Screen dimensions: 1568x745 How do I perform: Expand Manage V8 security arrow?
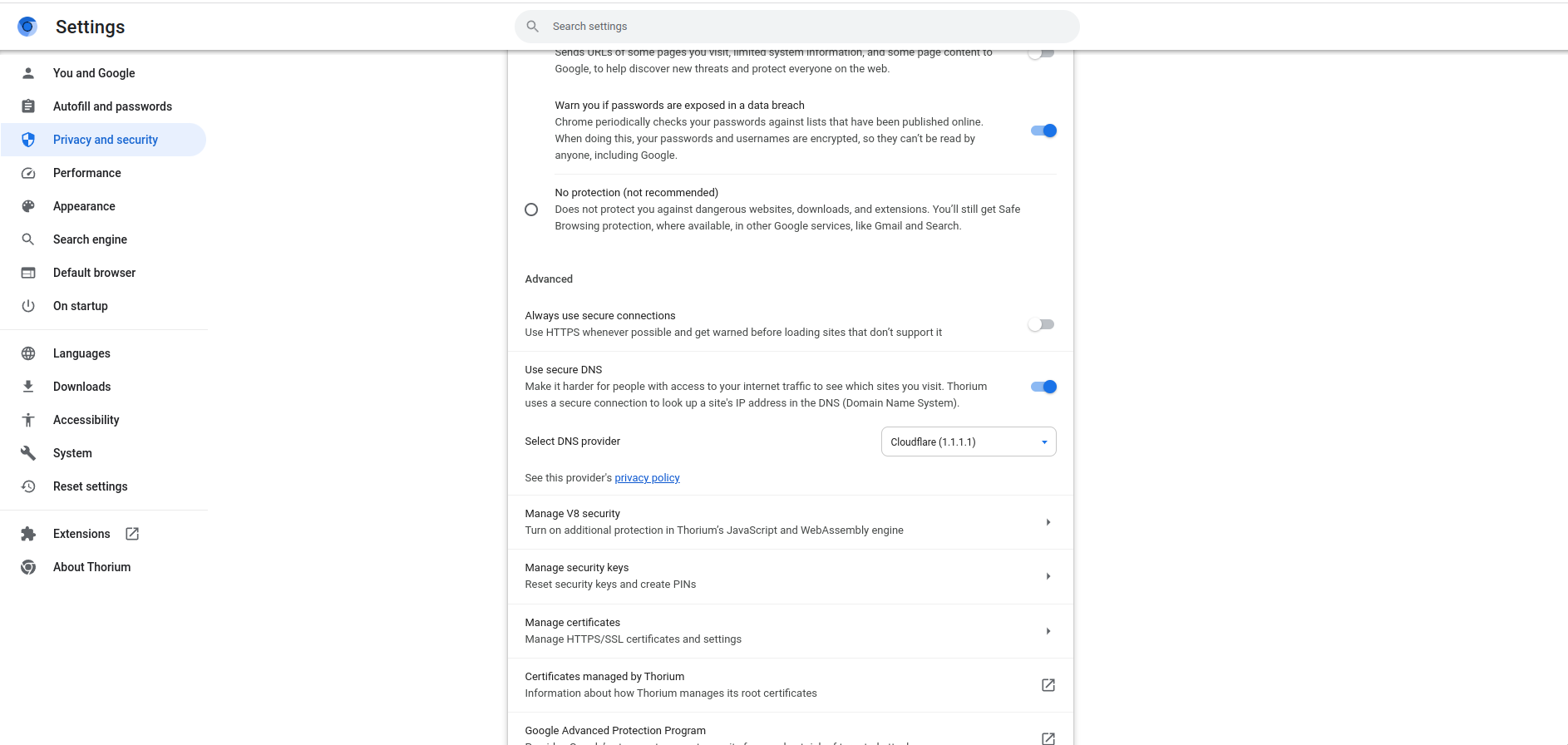pyautogui.click(x=1048, y=522)
